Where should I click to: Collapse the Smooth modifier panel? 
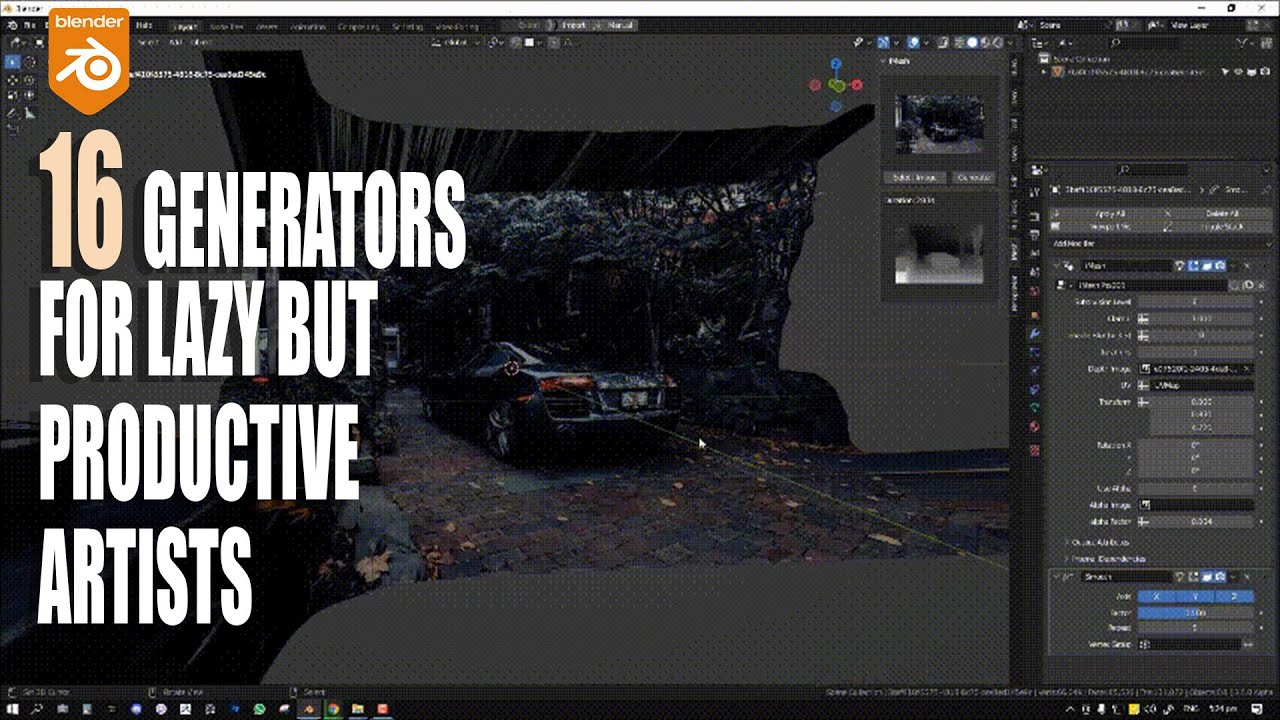pos(1056,577)
